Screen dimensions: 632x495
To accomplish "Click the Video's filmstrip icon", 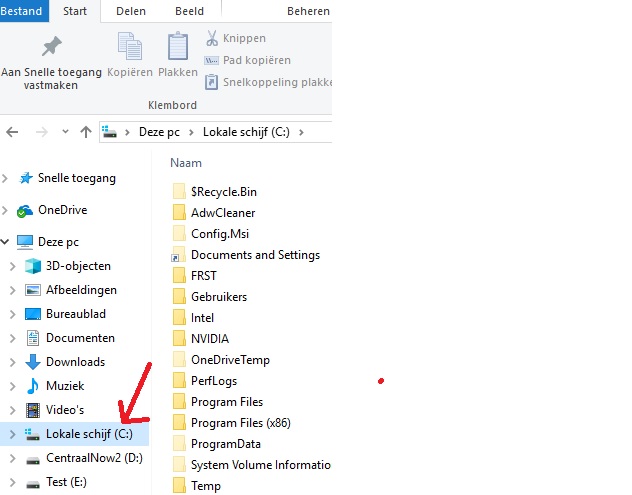I will click(x=33, y=410).
